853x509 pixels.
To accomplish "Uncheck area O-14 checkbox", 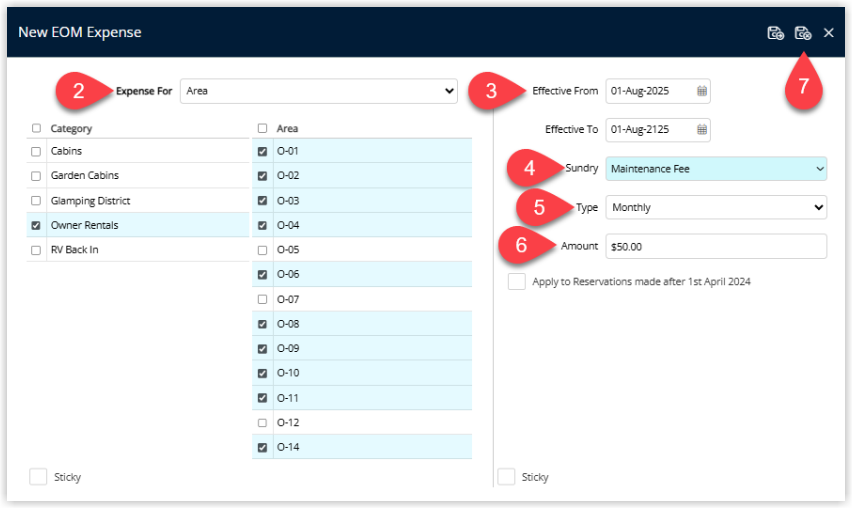I will (x=262, y=448).
